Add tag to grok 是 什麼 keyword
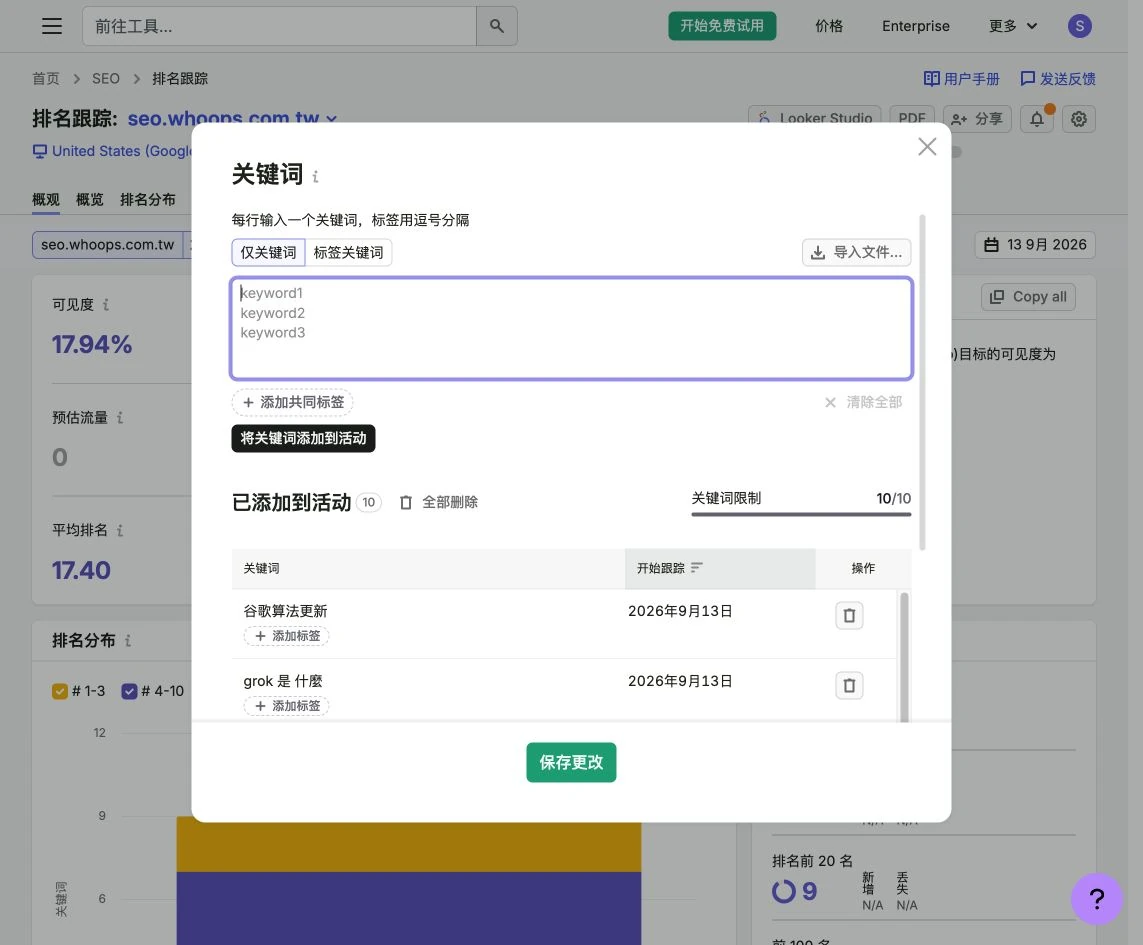The width and height of the screenshot is (1143, 945). pos(286,707)
